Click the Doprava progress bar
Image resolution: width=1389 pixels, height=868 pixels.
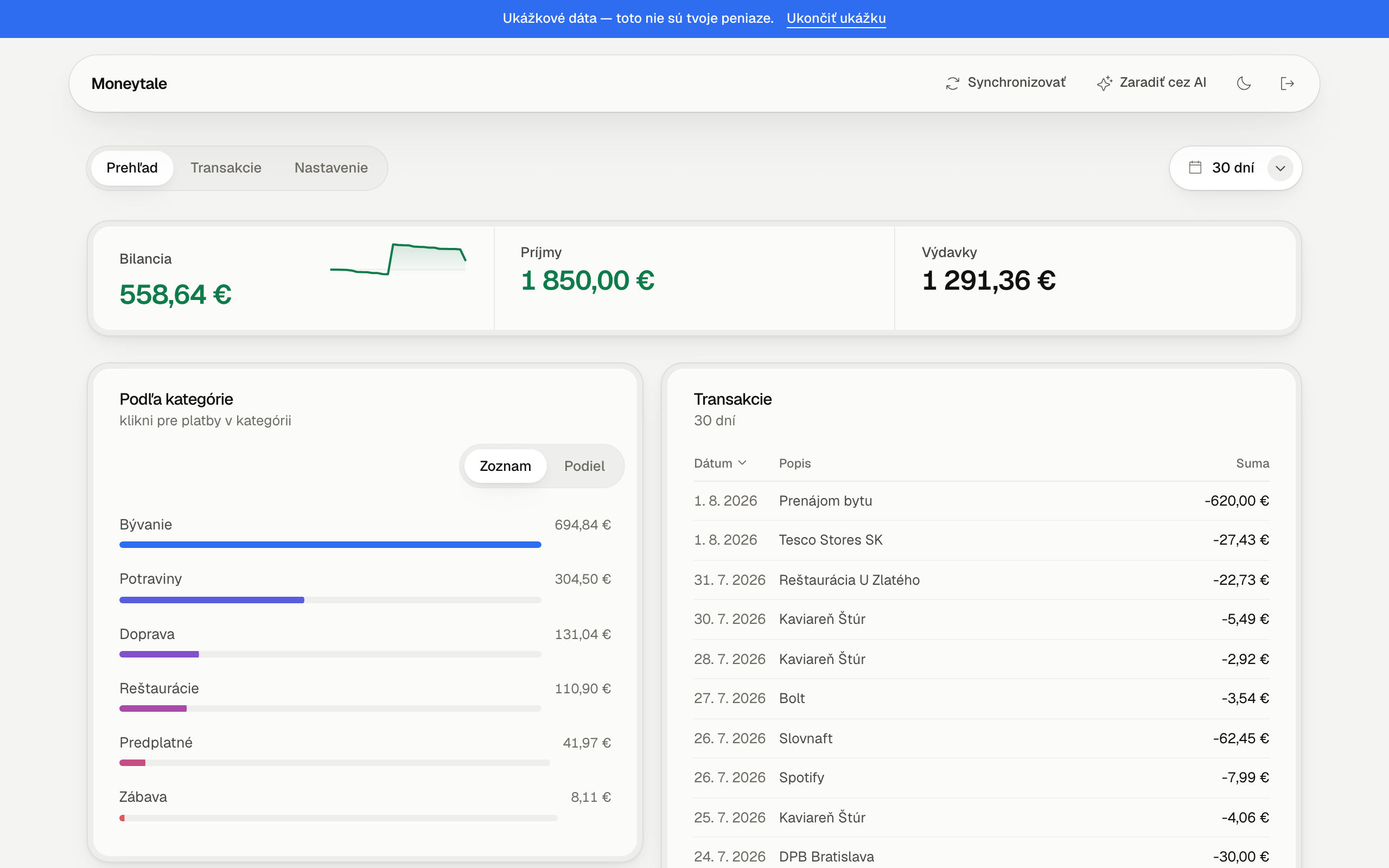click(x=330, y=654)
